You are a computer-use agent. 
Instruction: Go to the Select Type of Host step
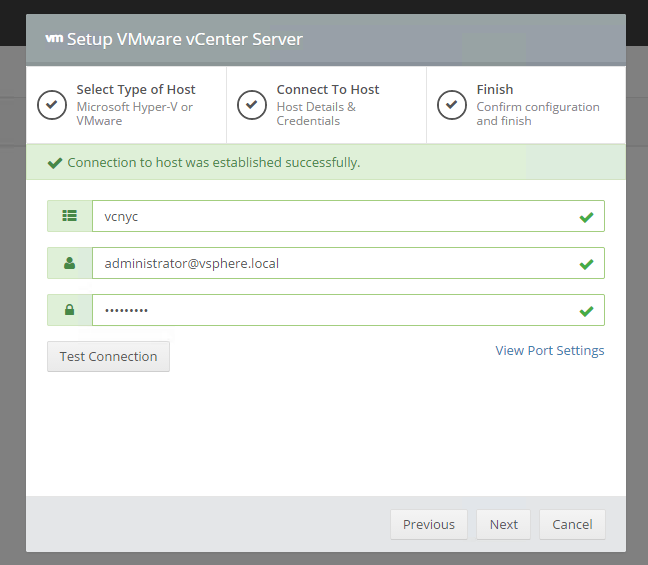coord(126,105)
